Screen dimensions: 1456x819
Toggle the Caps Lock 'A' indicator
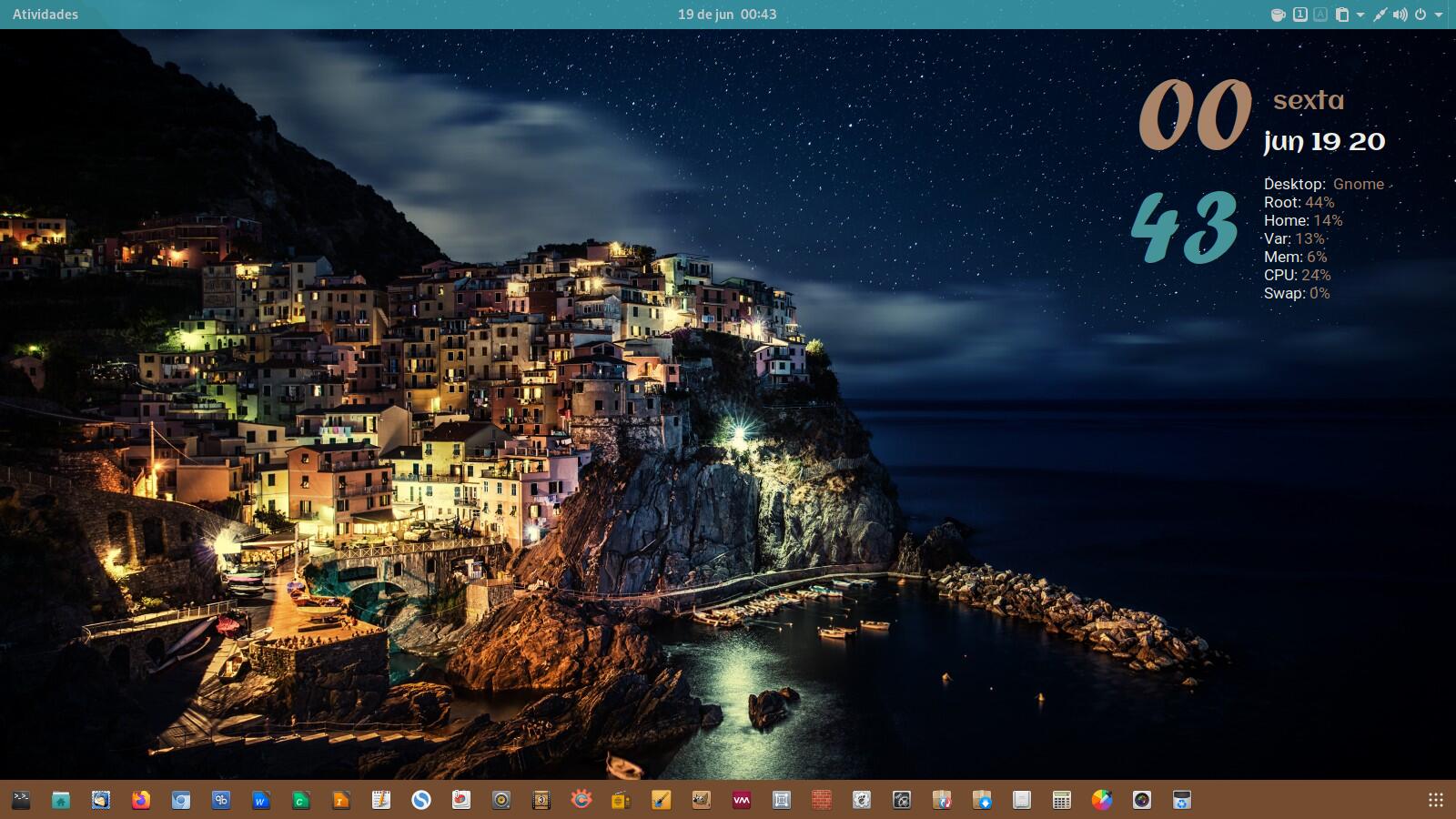pyautogui.click(x=1320, y=15)
